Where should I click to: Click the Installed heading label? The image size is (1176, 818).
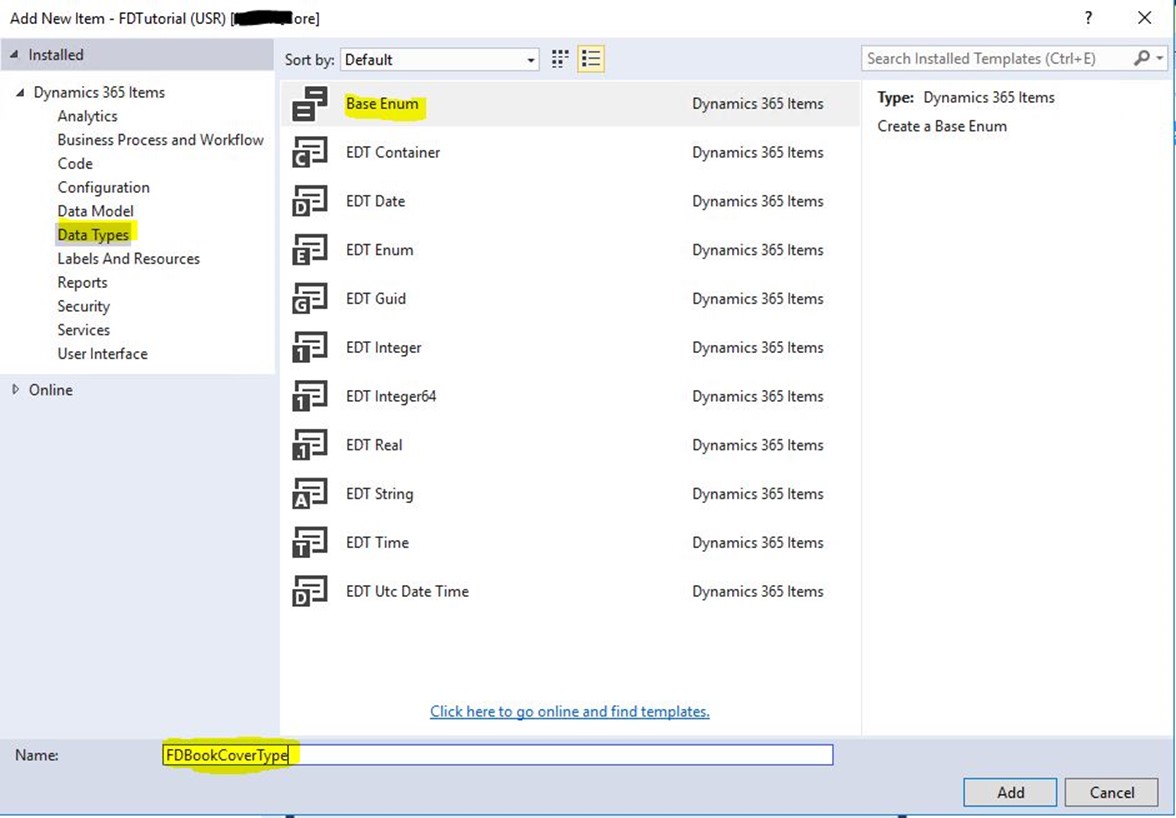56,55
